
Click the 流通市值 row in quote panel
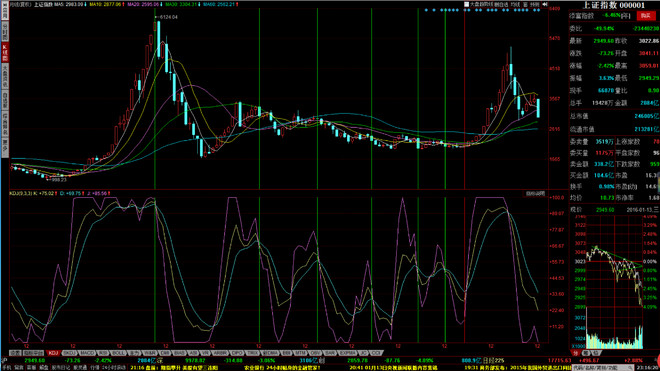pyautogui.click(x=614, y=129)
